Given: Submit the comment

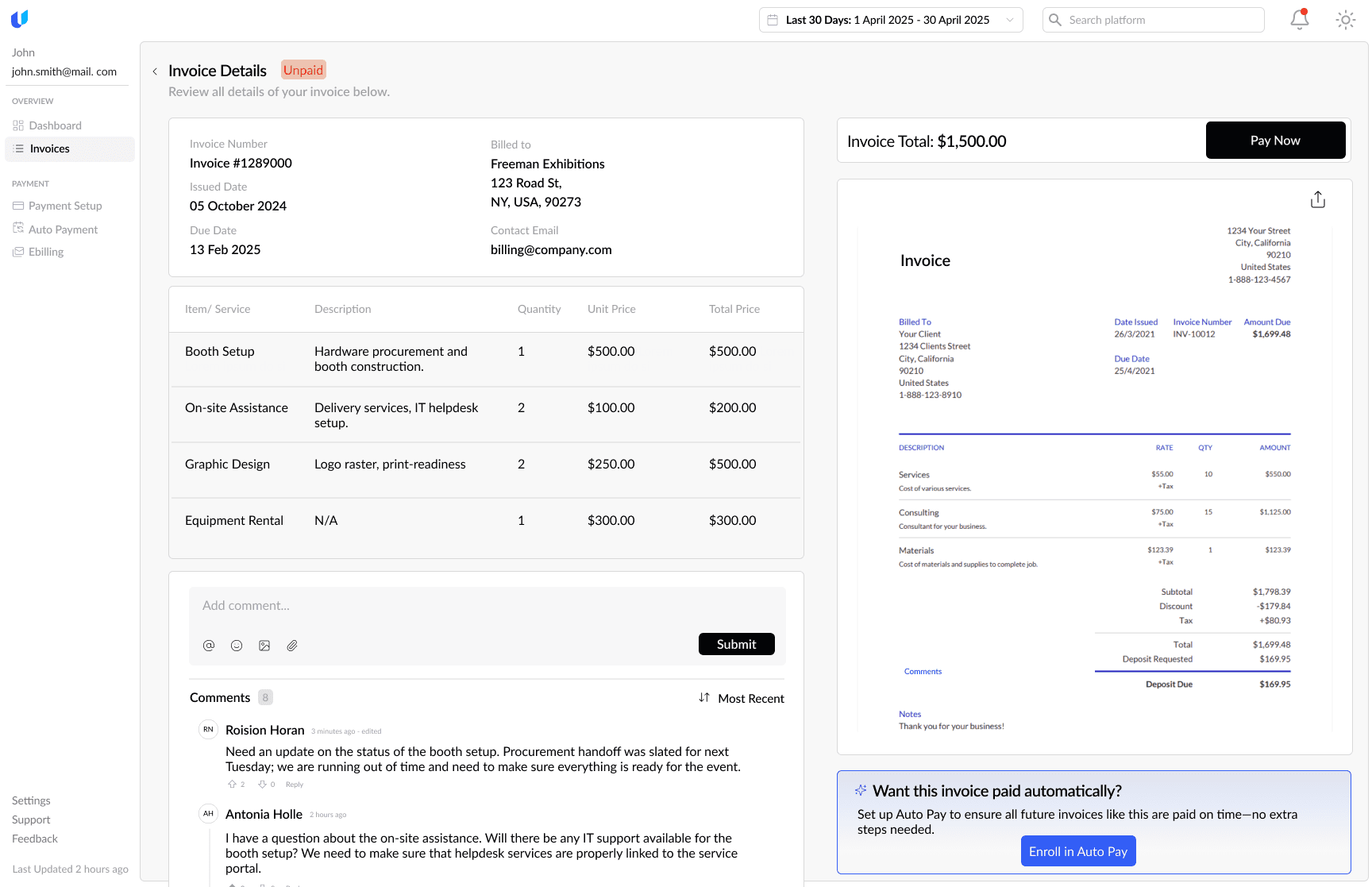Looking at the screenshot, I should point(736,644).
